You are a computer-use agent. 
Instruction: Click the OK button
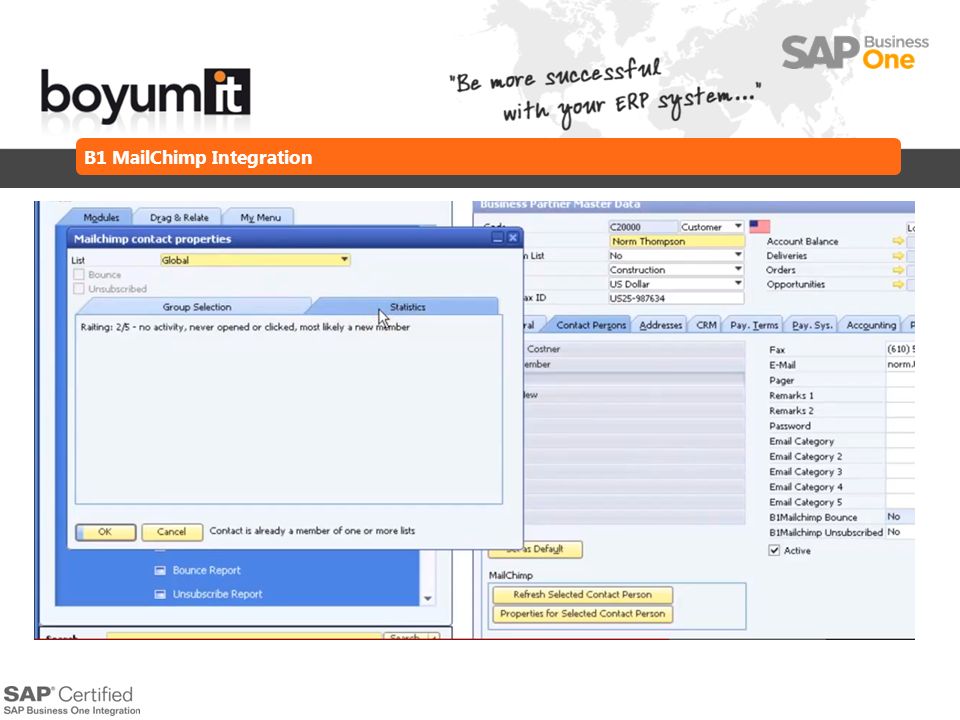(x=105, y=531)
